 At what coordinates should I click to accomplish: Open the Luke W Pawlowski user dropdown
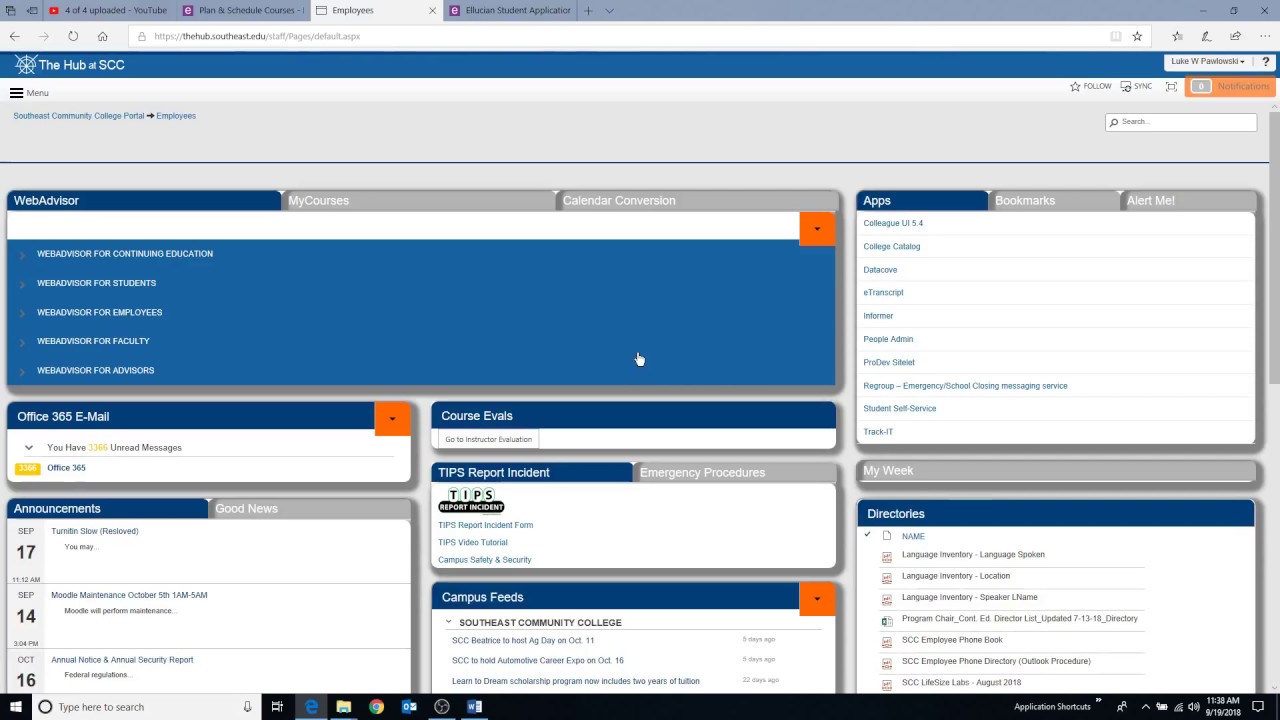(x=1208, y=62)
